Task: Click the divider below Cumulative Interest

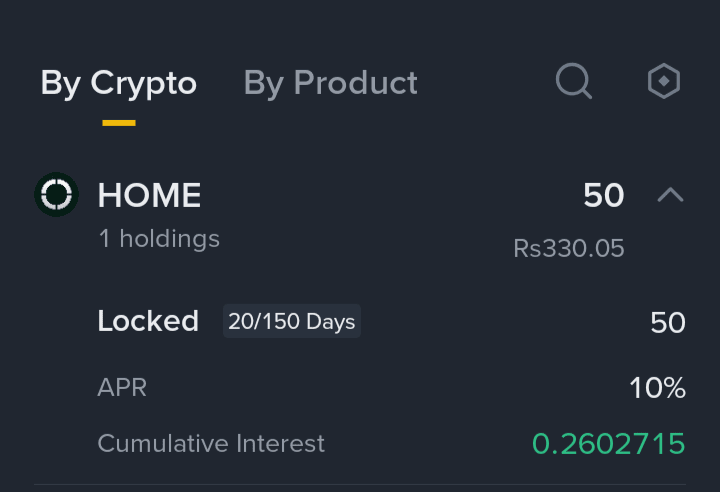Action: (360, 484)
